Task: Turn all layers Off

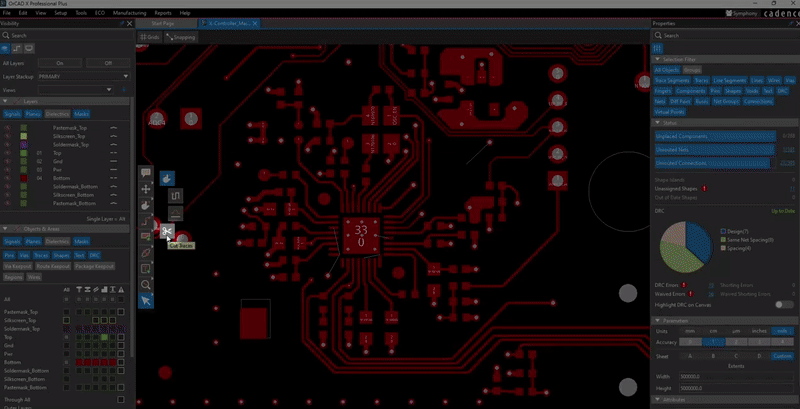Action: pyautogui.click(x=108, y=63)
